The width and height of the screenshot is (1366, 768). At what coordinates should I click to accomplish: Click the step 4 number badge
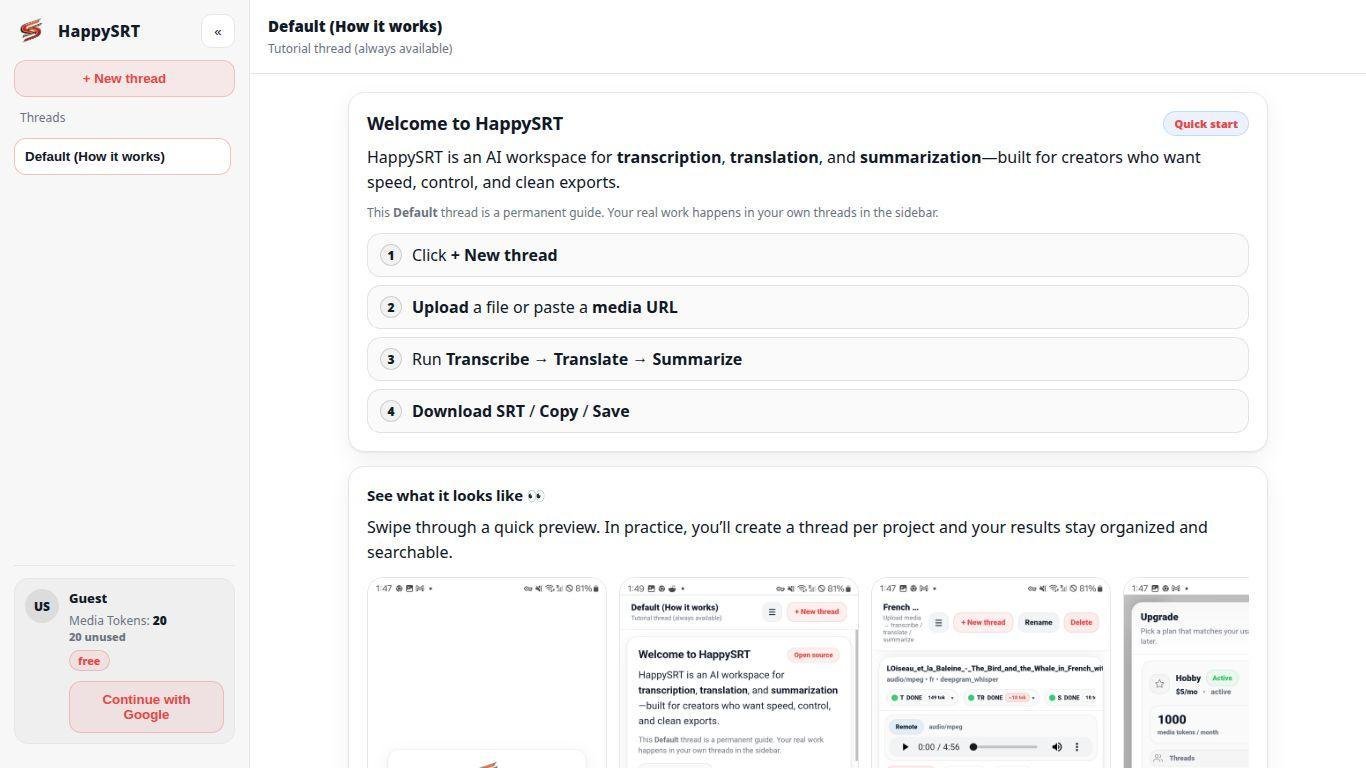click(x=391, y=411)
